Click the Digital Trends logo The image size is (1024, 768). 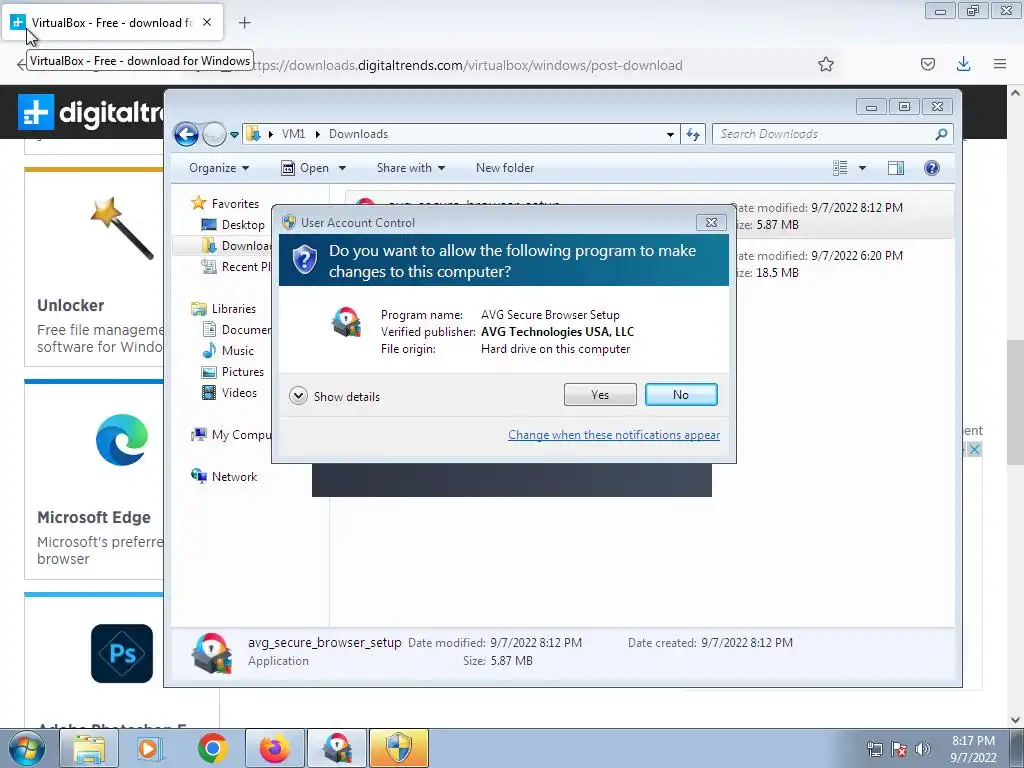[x=91, y=112]
